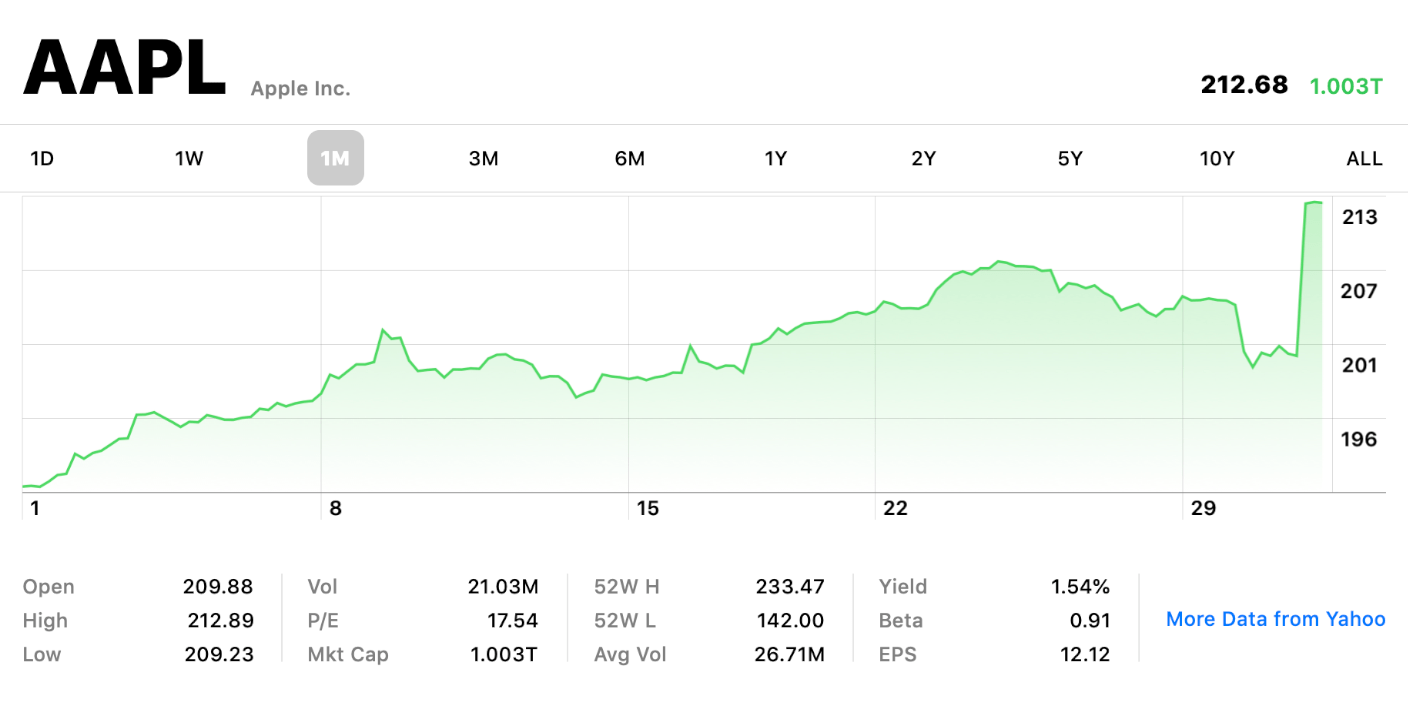The height and width of the screenshot is (718, 1408).
Task: Choose the 5Y time range
Action: (x=1070, y=158)
